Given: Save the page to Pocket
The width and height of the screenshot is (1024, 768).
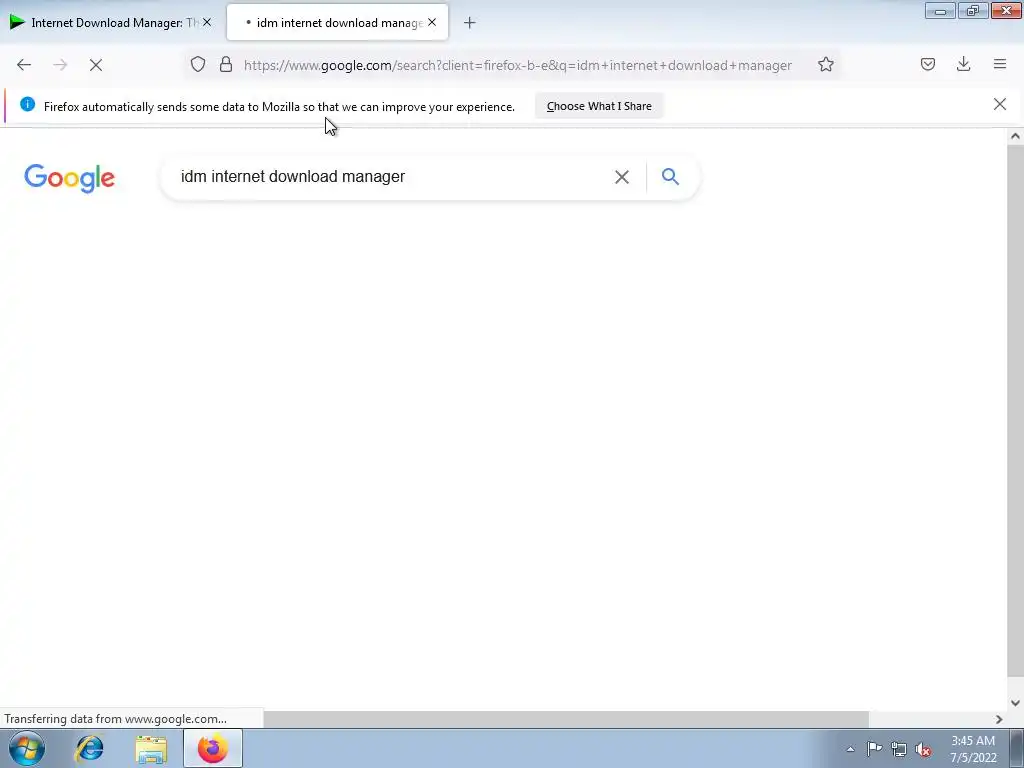Looking at the screenshot, I should (x=928, y=64).
